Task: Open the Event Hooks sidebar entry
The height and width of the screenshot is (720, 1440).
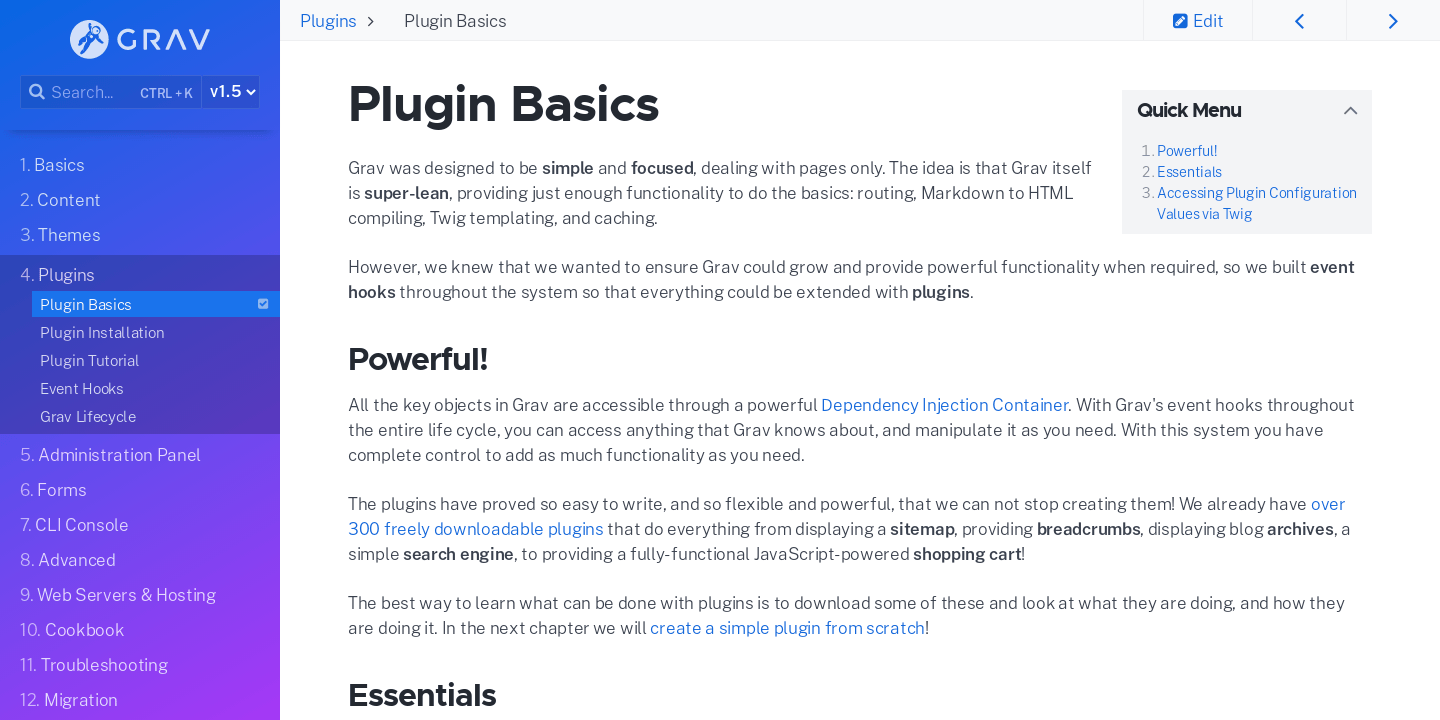Action: [81, 388]
